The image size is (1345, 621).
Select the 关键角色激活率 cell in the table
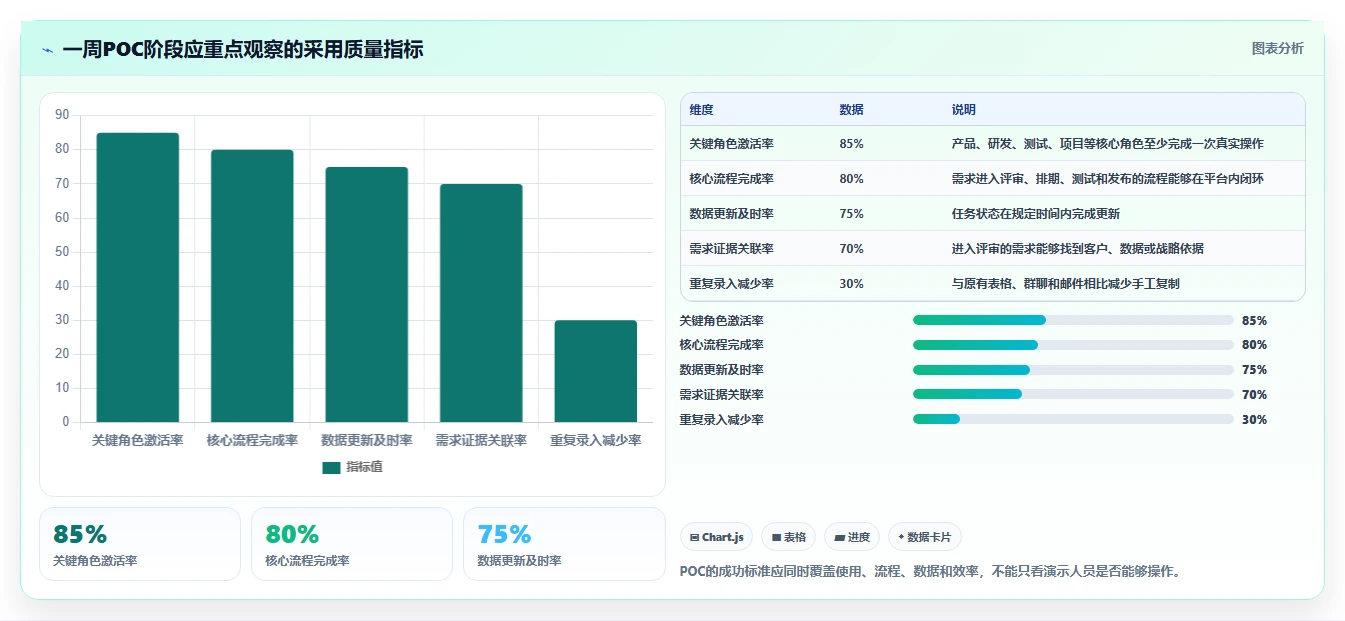pos(731,144)
